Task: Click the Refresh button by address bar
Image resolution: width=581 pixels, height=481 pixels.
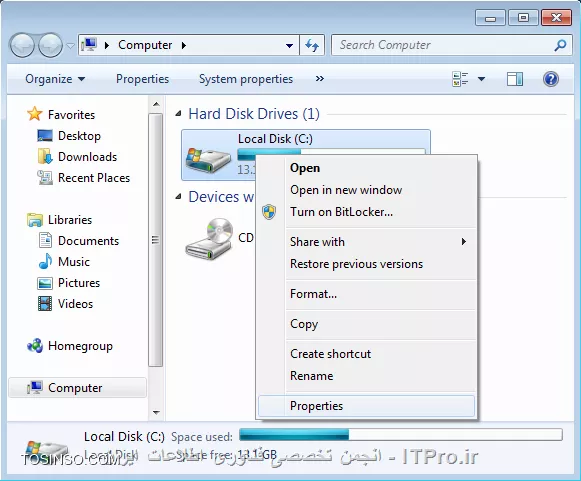Action: [x=312, y=45]
